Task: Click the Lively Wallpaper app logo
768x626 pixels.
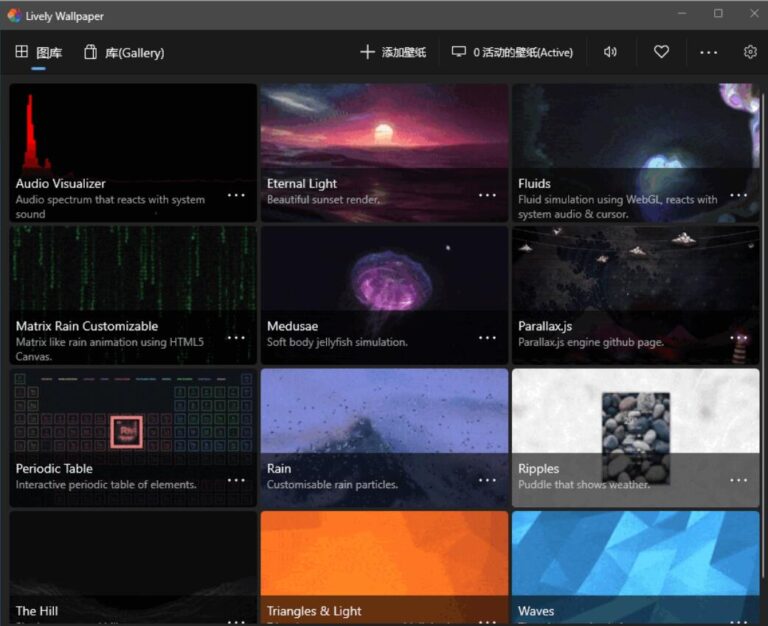Action: click(13, 15)
